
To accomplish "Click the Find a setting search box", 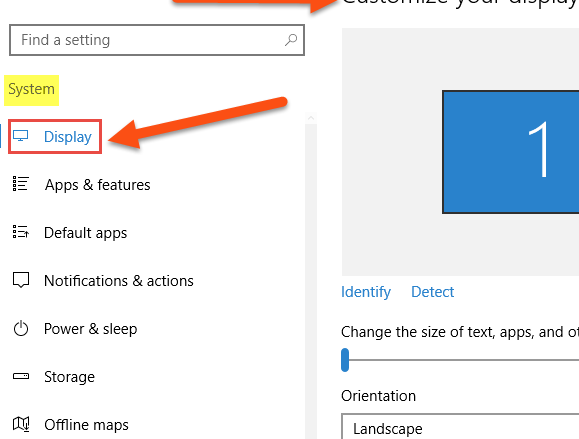I will click(x=157, y=40).
